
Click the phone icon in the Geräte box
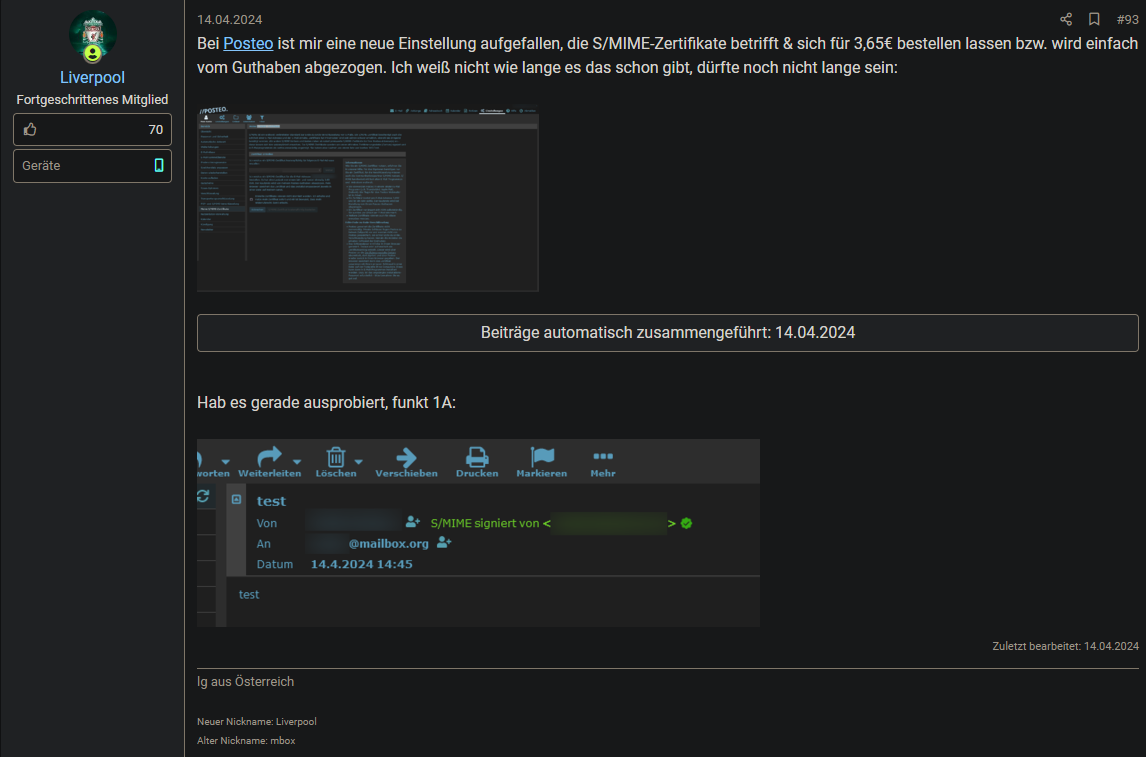[x=159, y=166]
